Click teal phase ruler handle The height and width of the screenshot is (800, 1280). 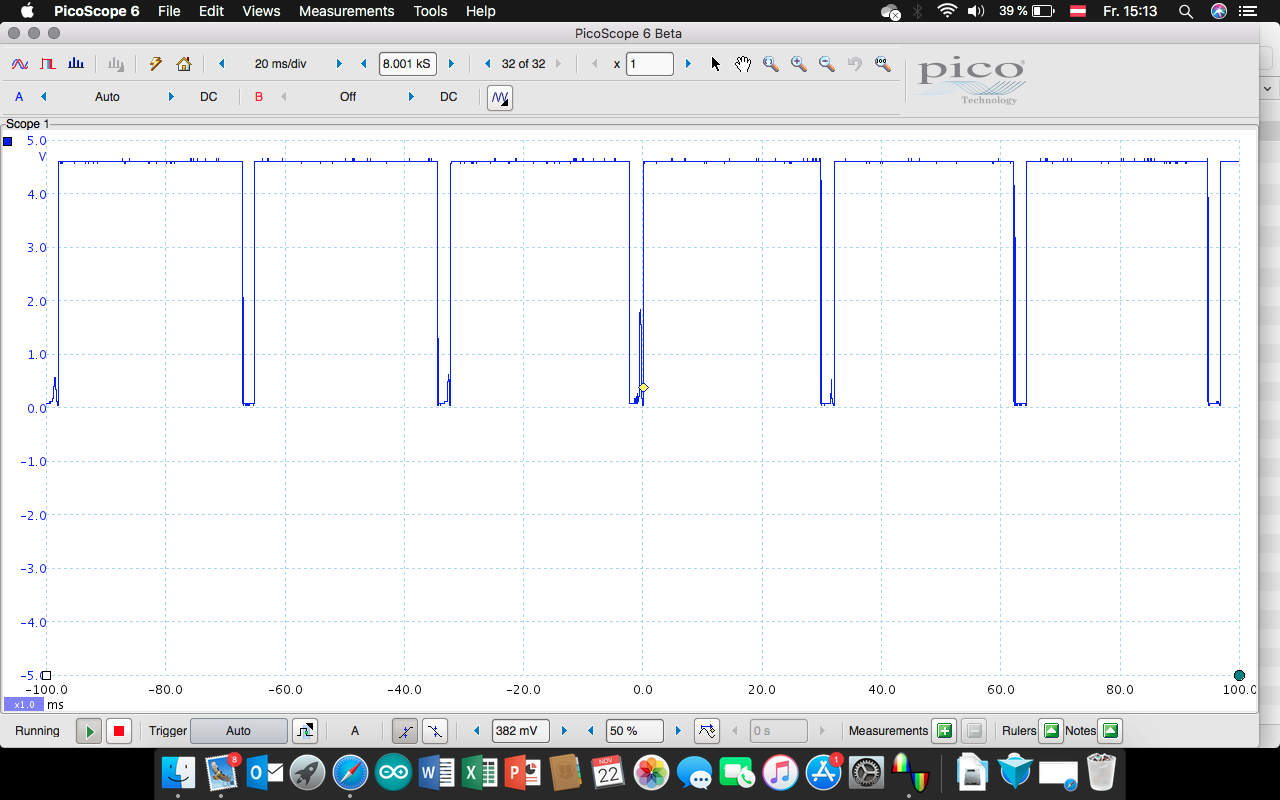[x=1240, y=675]
